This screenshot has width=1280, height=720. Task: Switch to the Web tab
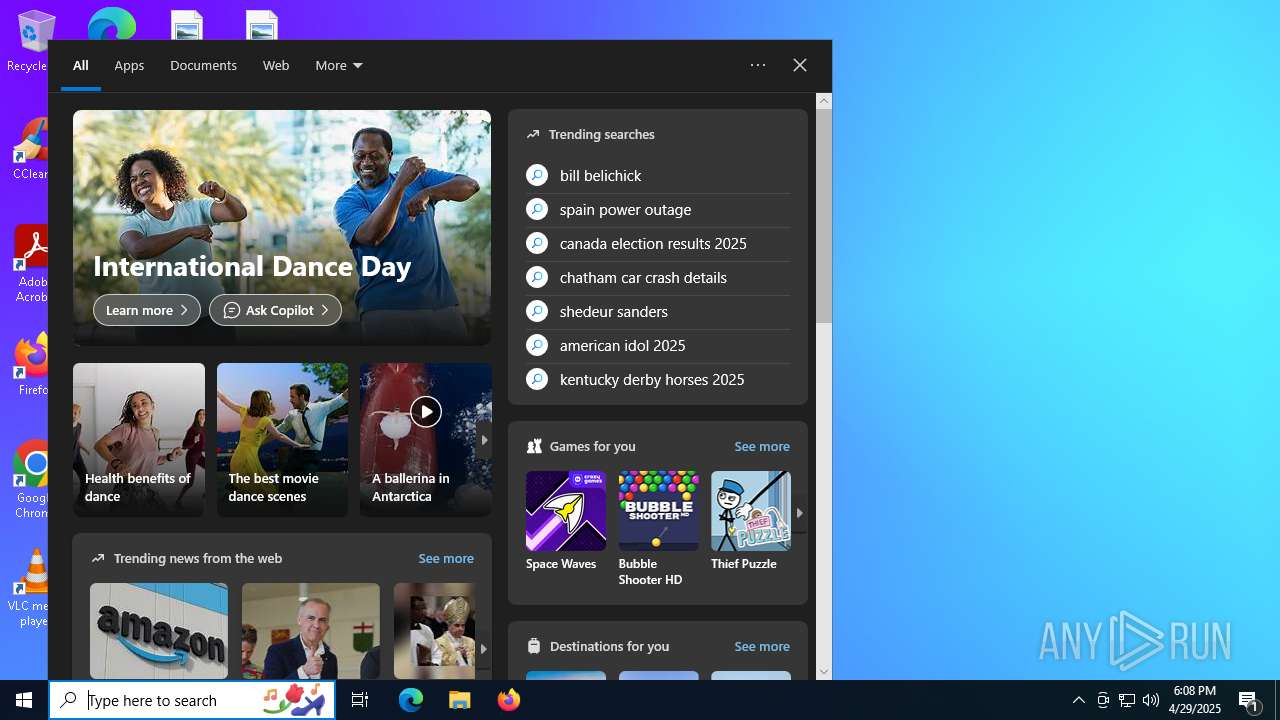[x=276, y=66]
